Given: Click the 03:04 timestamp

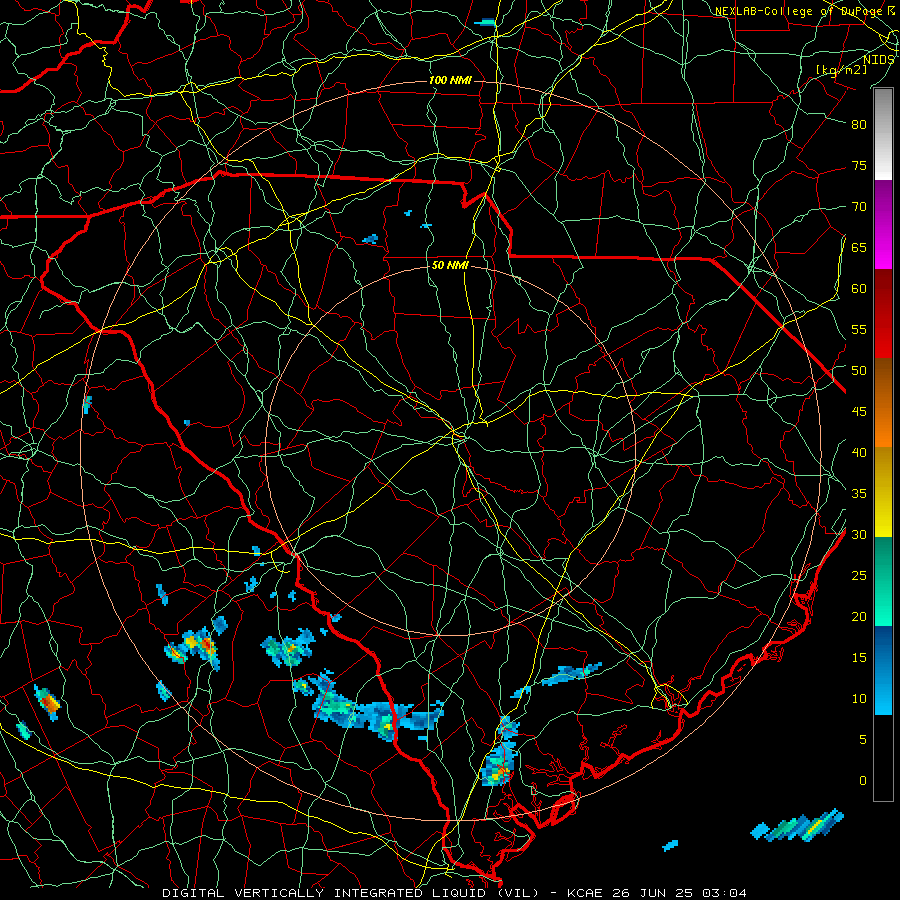Looking at the screenshot, I should point(725,893).
